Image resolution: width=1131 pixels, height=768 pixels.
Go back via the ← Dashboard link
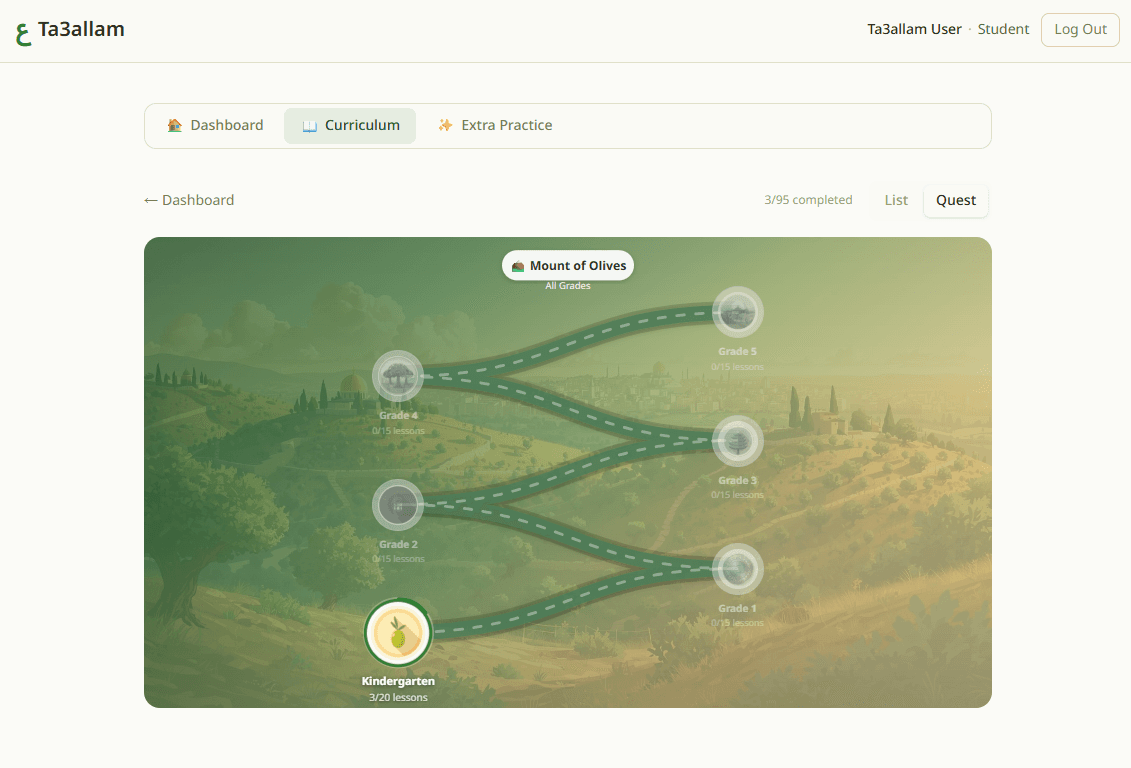(x=189, y=200)
